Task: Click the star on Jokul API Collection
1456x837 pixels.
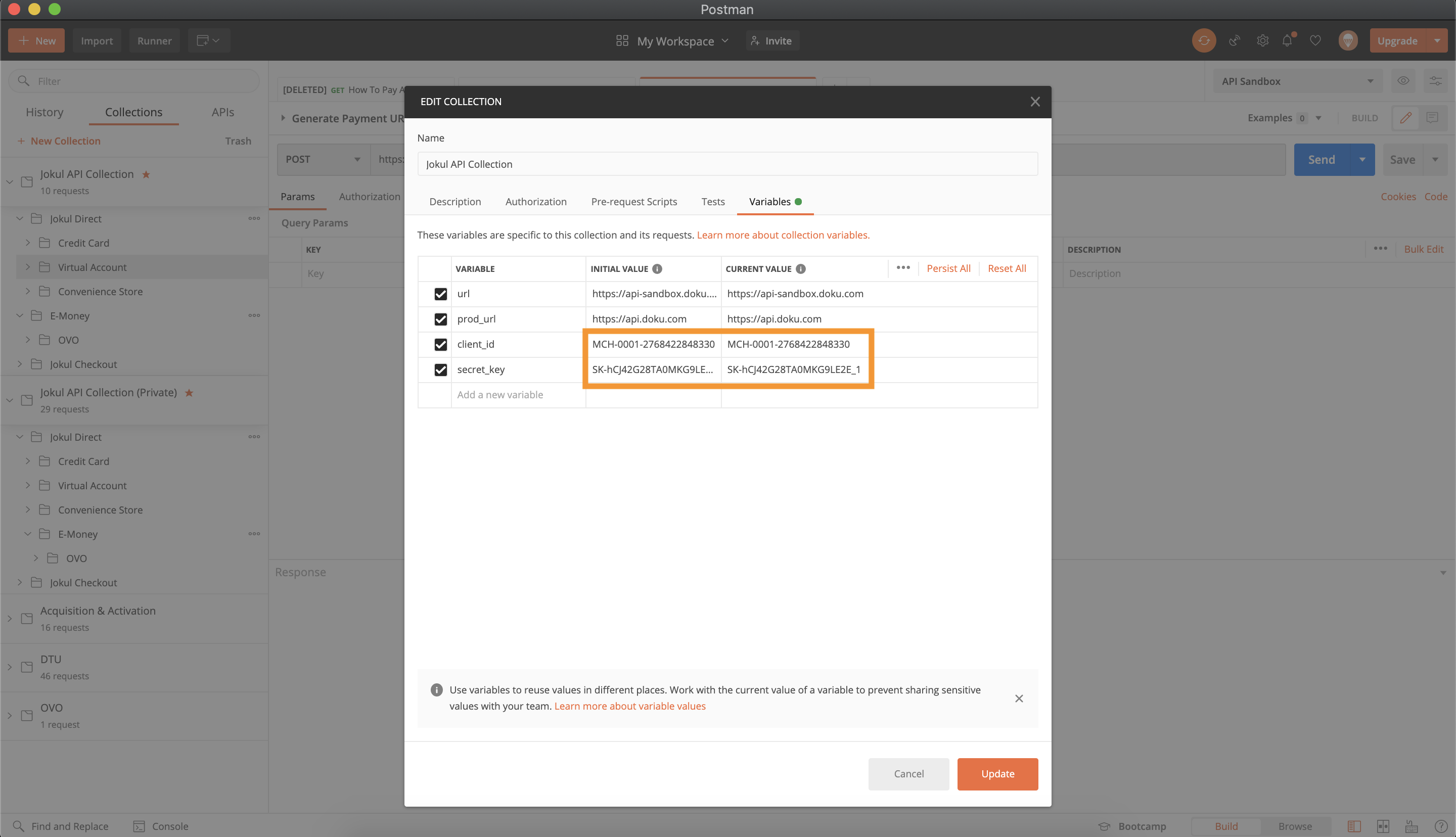Action: pos(146,174)
